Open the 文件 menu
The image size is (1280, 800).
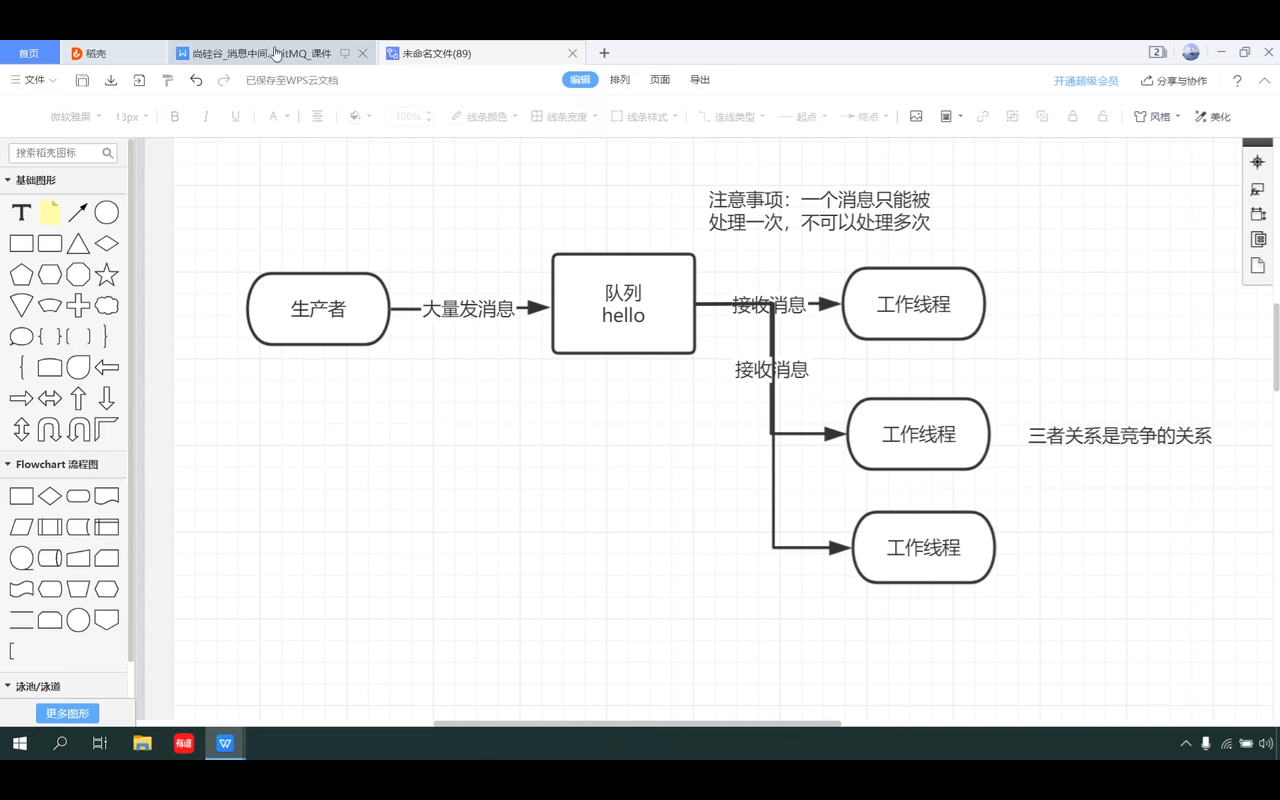pyautogui.click(x=33, y=80)
